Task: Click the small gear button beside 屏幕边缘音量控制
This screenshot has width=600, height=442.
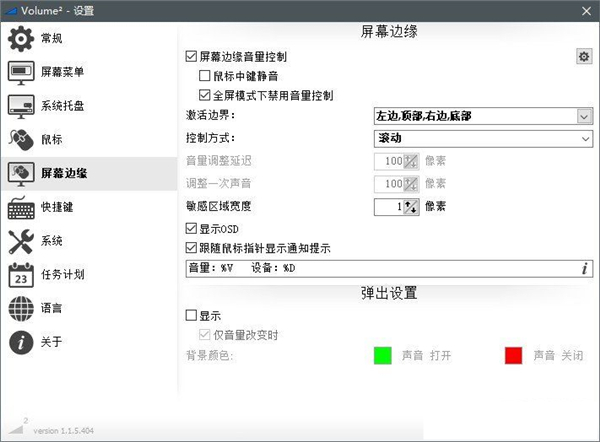Action: (584, 57)
